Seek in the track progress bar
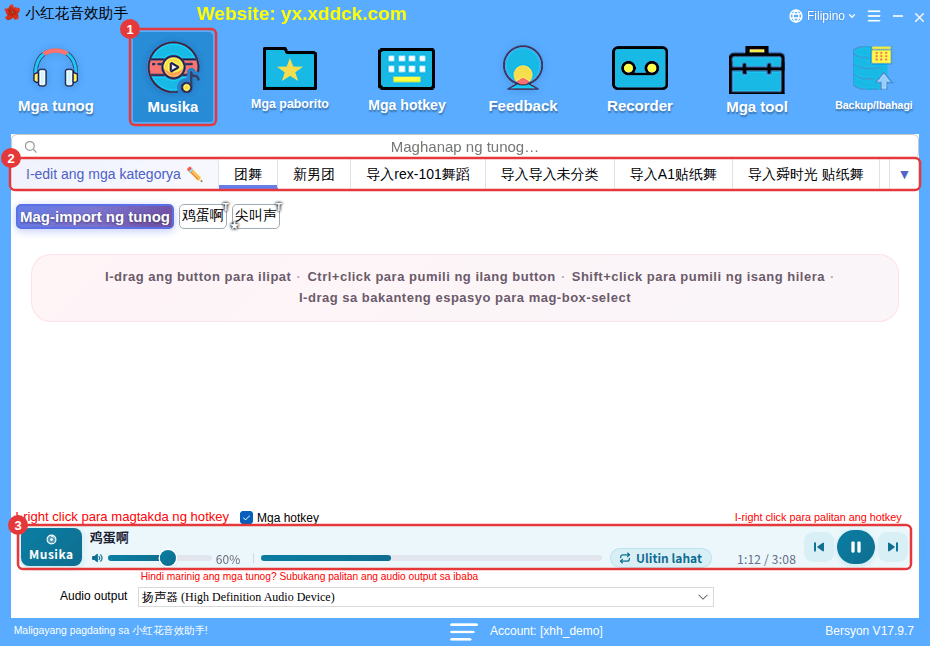This screenshot has width=930, height=646. pos(431,558)
